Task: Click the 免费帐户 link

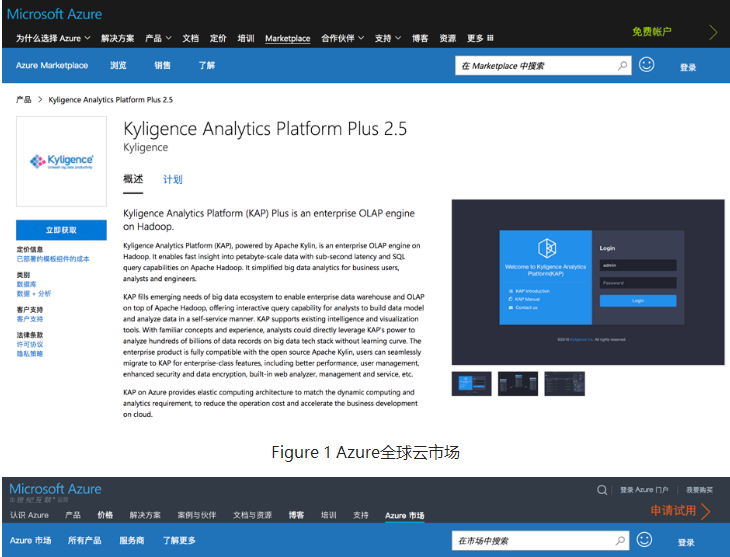Action: pos(652,32)
